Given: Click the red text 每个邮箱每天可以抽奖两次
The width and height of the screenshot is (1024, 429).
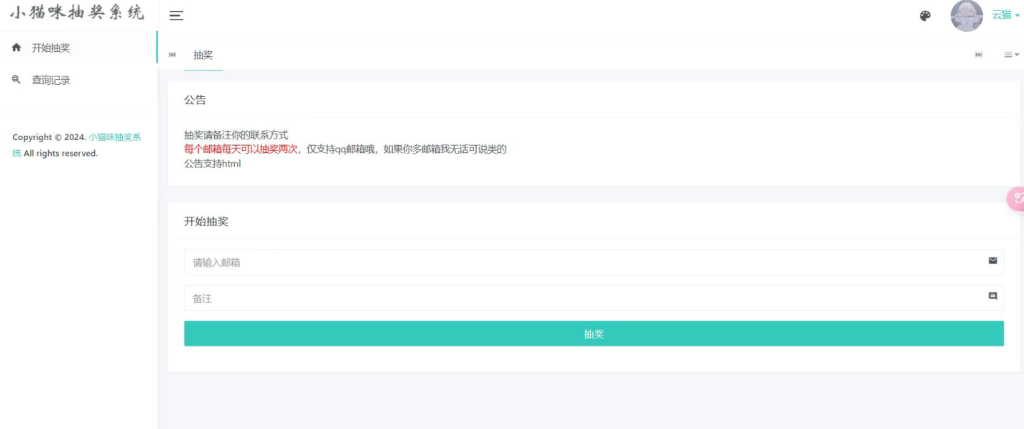Looking at the screenshot, I should pyautogui.click(x=241, y=149).
